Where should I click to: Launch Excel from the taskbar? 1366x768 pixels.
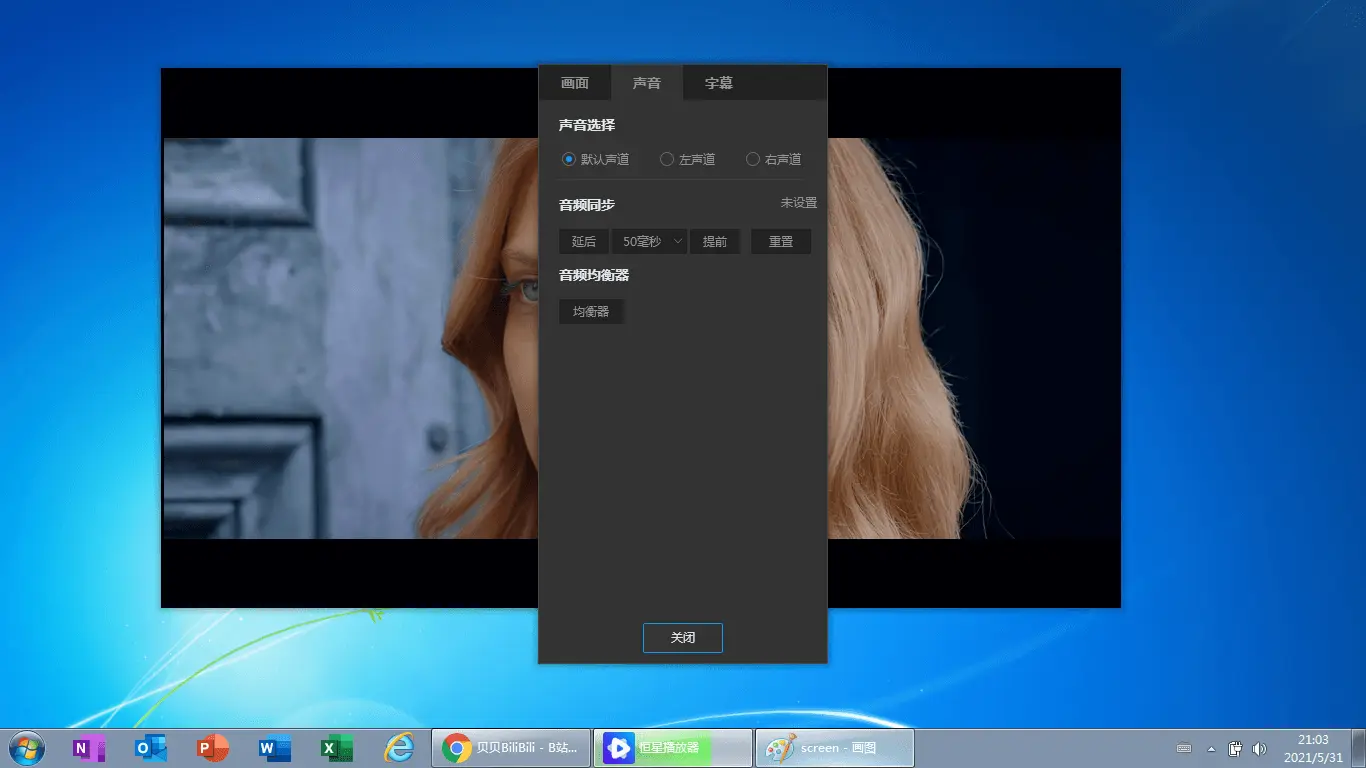coord(337,748)
